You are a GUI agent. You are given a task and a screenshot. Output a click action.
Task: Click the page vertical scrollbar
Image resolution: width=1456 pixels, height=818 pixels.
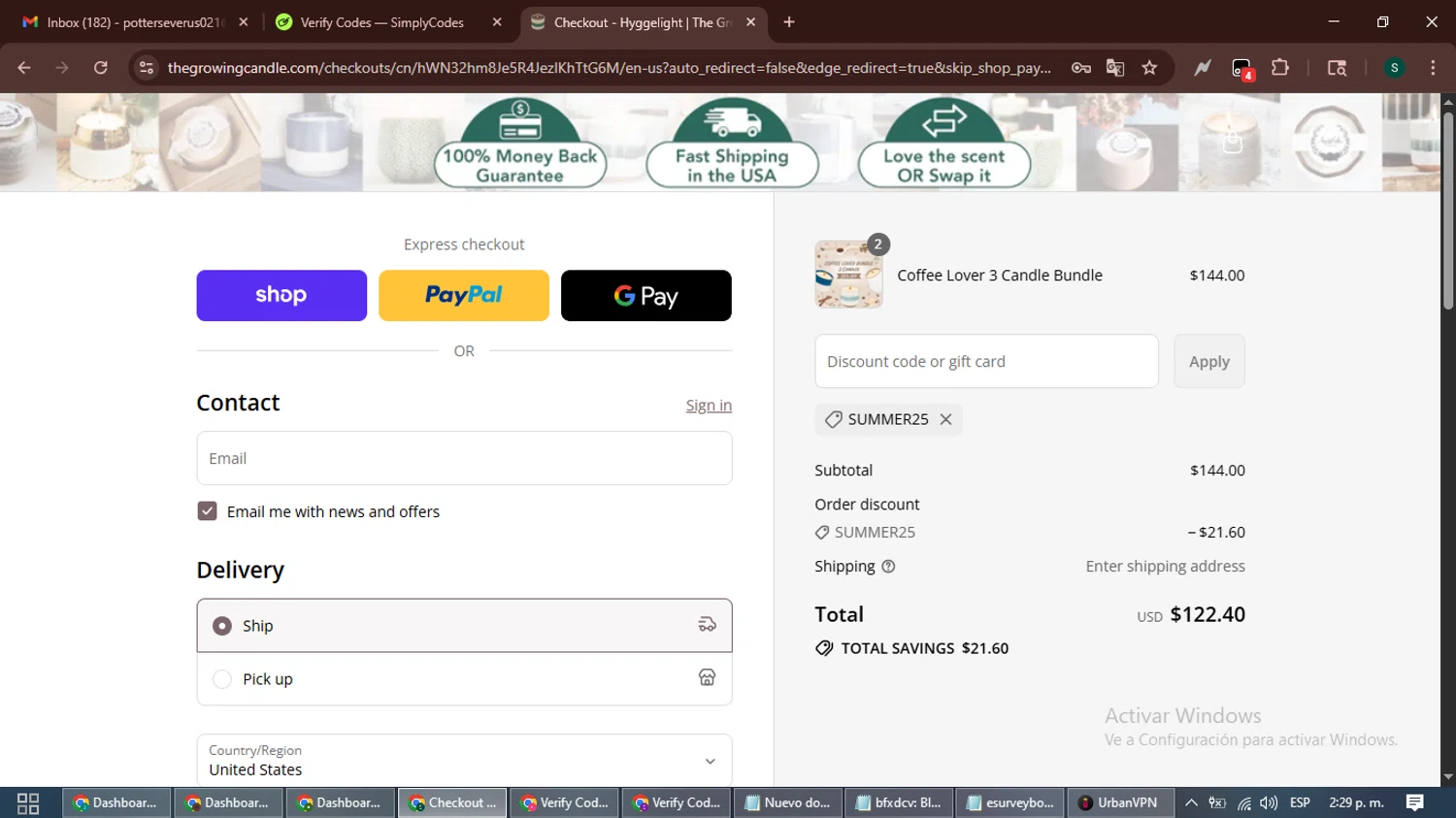click(x=1447, y=213)
